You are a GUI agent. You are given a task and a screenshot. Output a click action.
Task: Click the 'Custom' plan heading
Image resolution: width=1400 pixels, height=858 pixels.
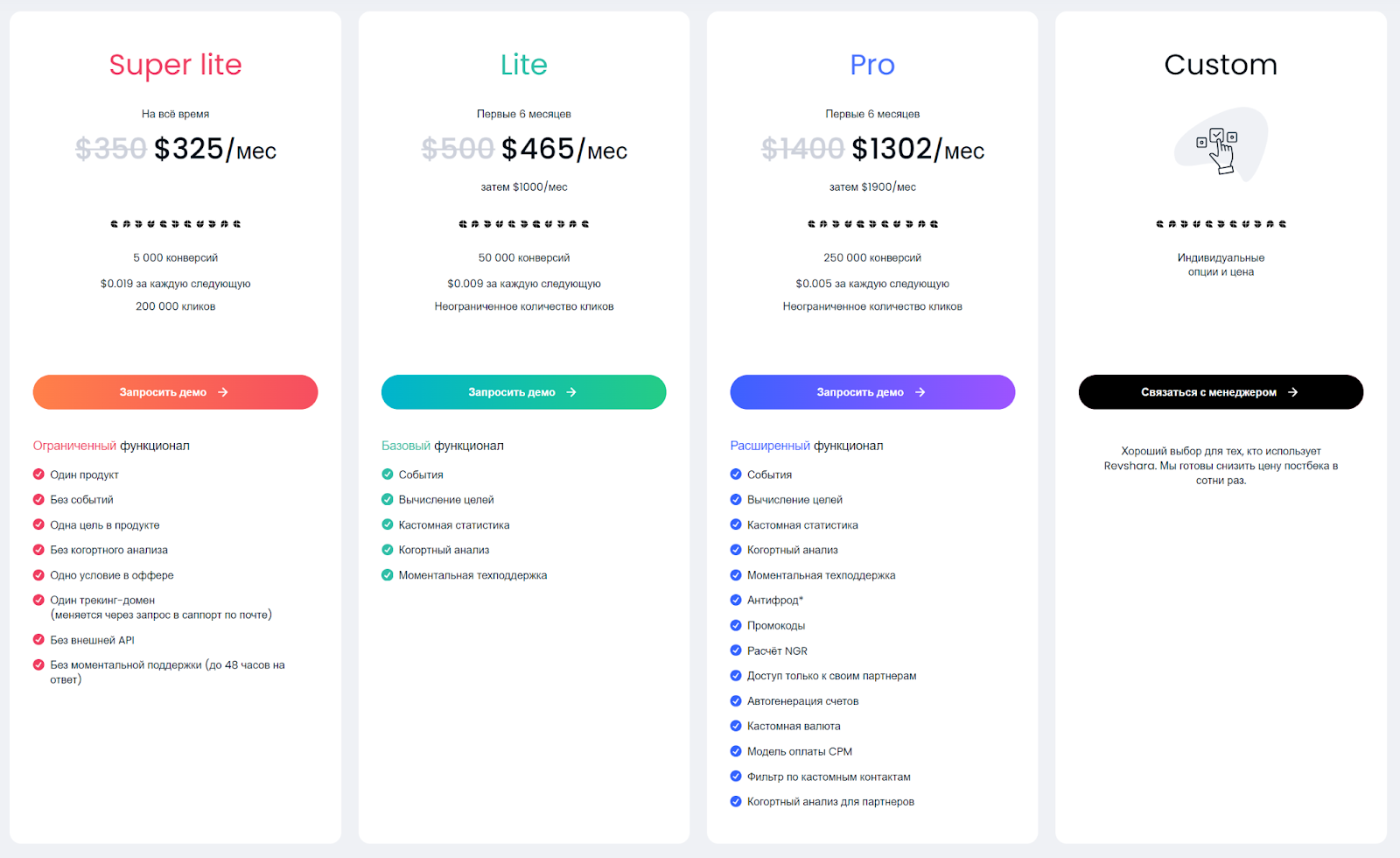pos(1221,65)
